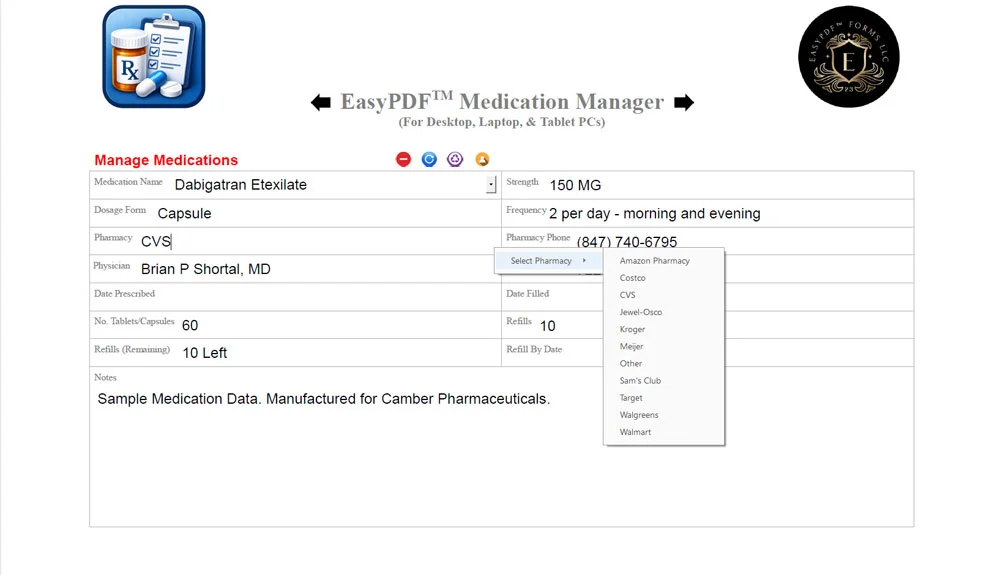Click the purple recycle icon
This screenshot has height=575, width=1000.
(455, 159)
